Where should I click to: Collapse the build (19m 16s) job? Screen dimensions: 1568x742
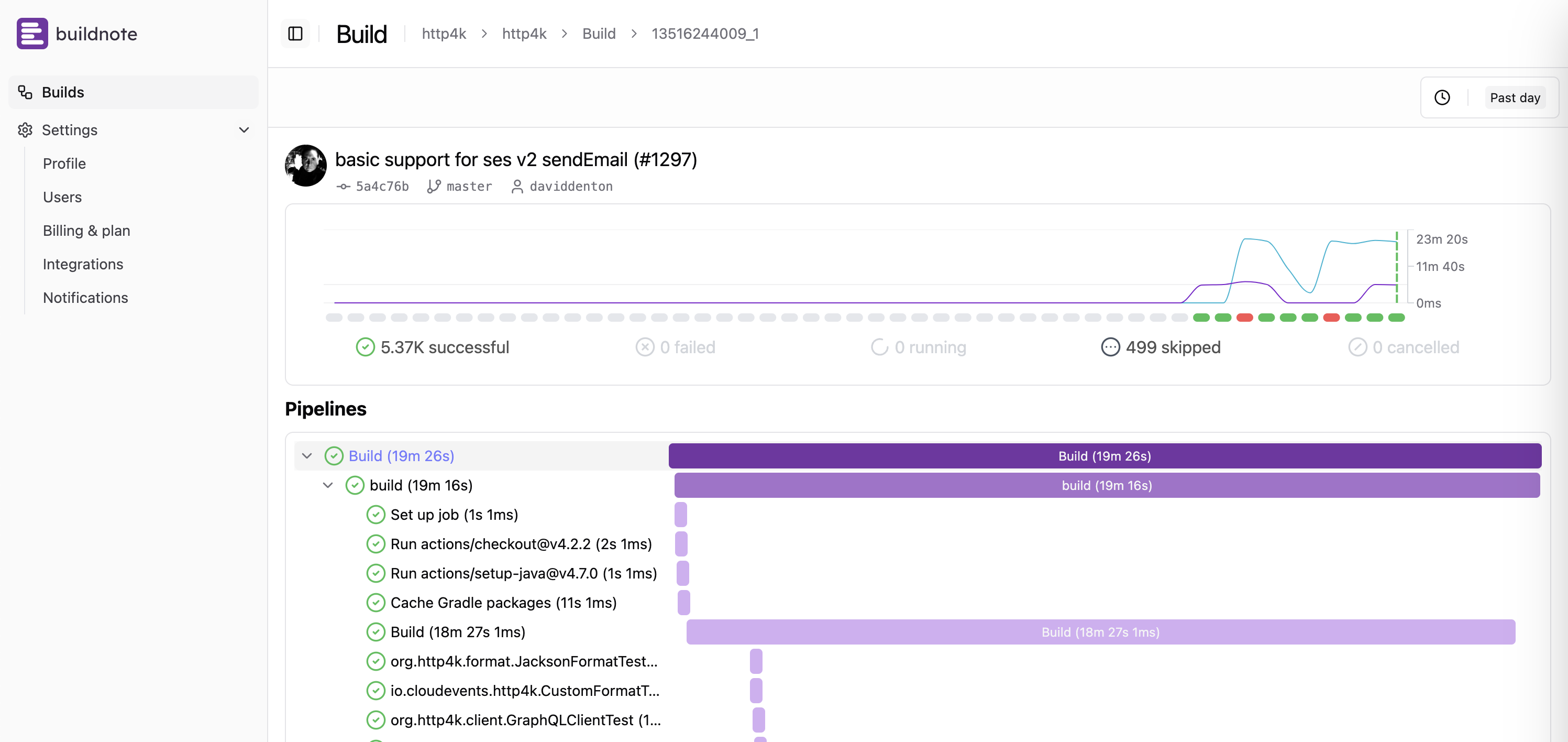(x=327, y=485)
